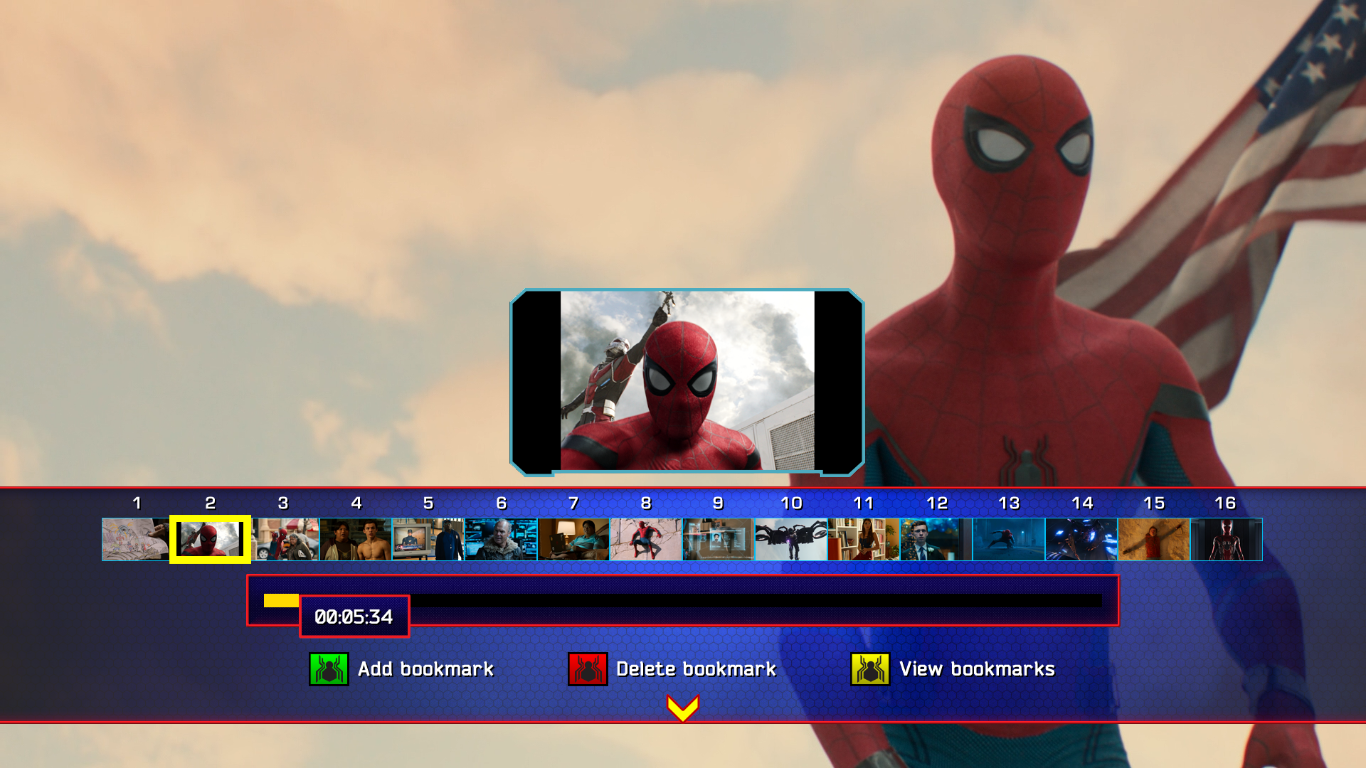Screen dimensions: 1366x768
Task: Select the Delete bookmark label
Action: [x=696, y=669]
